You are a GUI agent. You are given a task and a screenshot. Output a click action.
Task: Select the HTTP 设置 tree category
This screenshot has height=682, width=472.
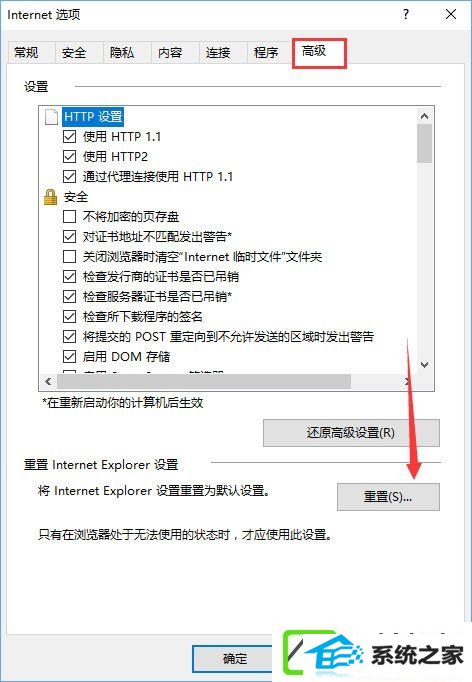click(x=93, y=117)
